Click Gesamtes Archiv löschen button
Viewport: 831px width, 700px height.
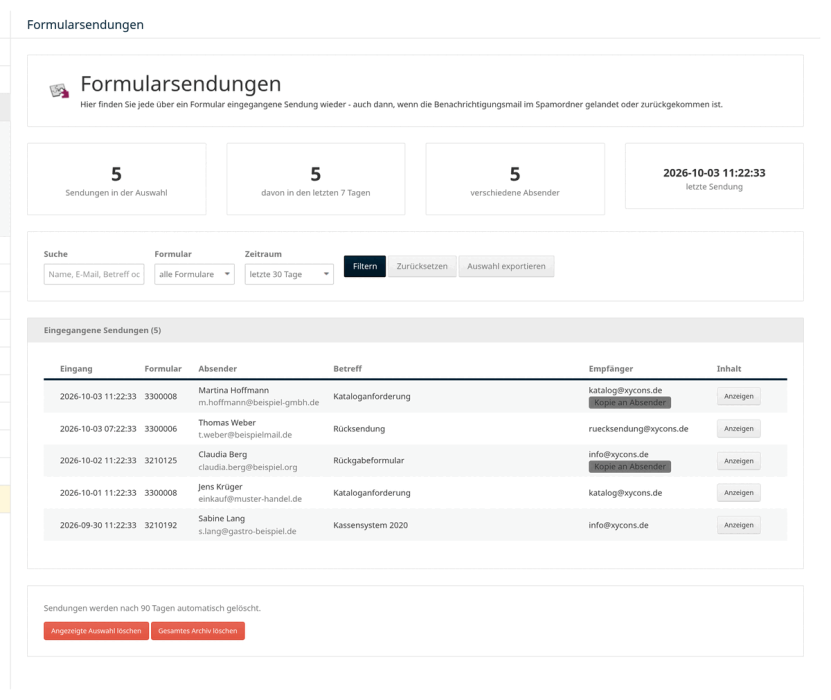198,631
